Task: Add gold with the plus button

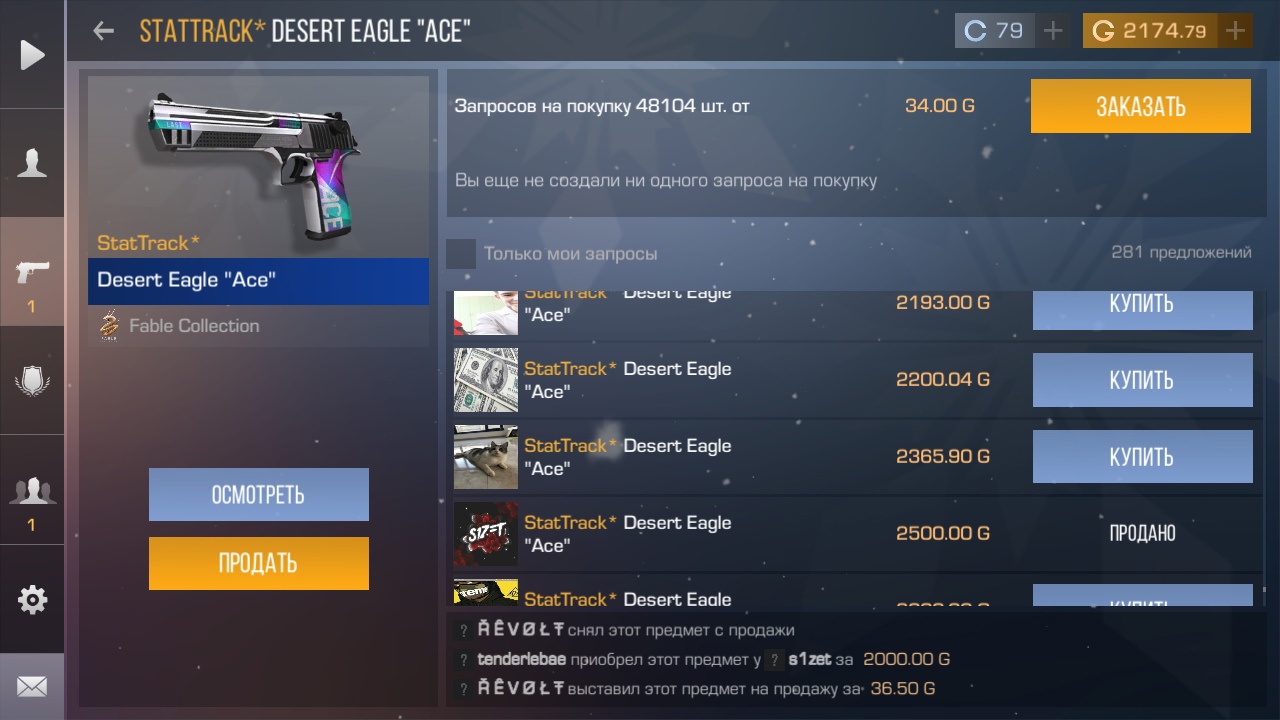Action: click(x=1236, y=31)
